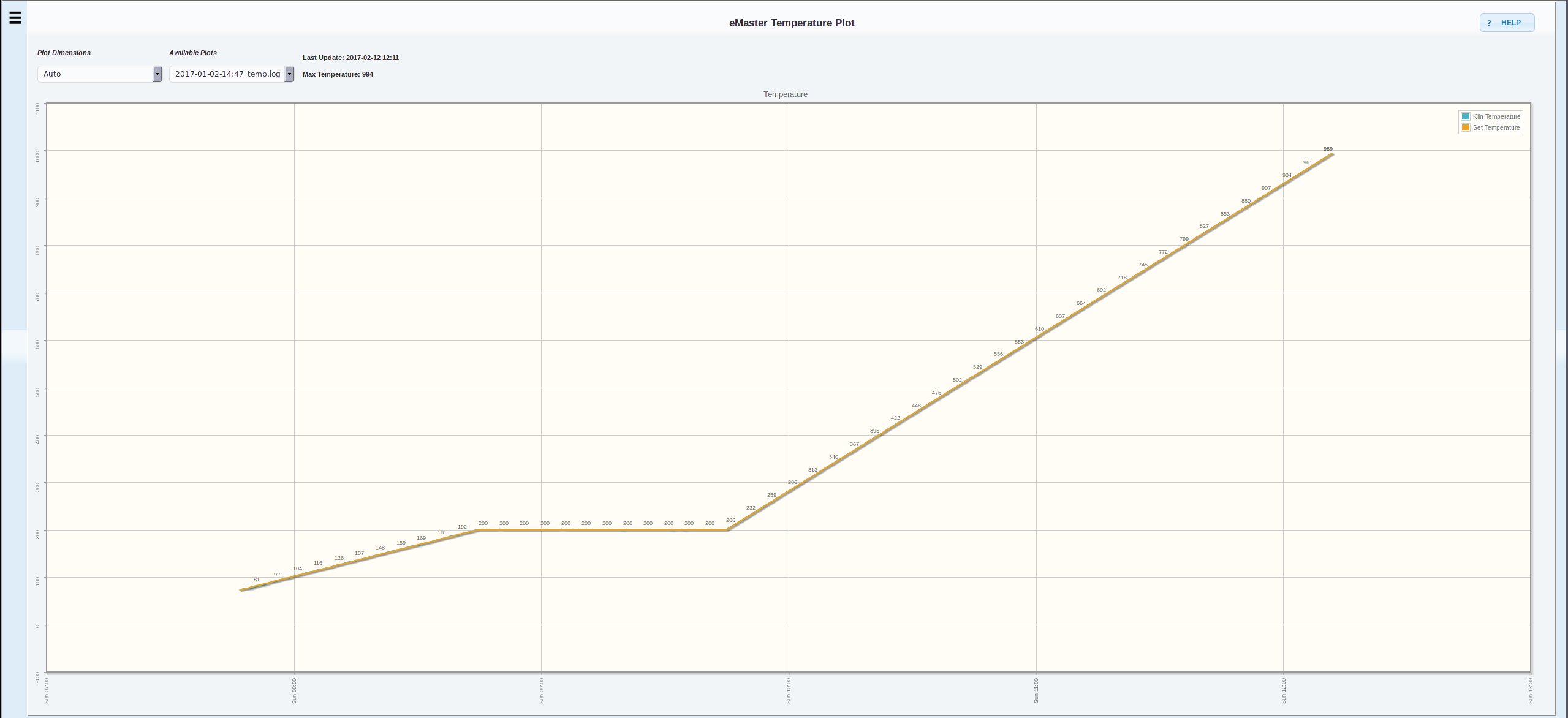The image size is (1568, 718).
Task: Click the Plot Dimensions dropdown arrow
Action: (x=157, y=74)
